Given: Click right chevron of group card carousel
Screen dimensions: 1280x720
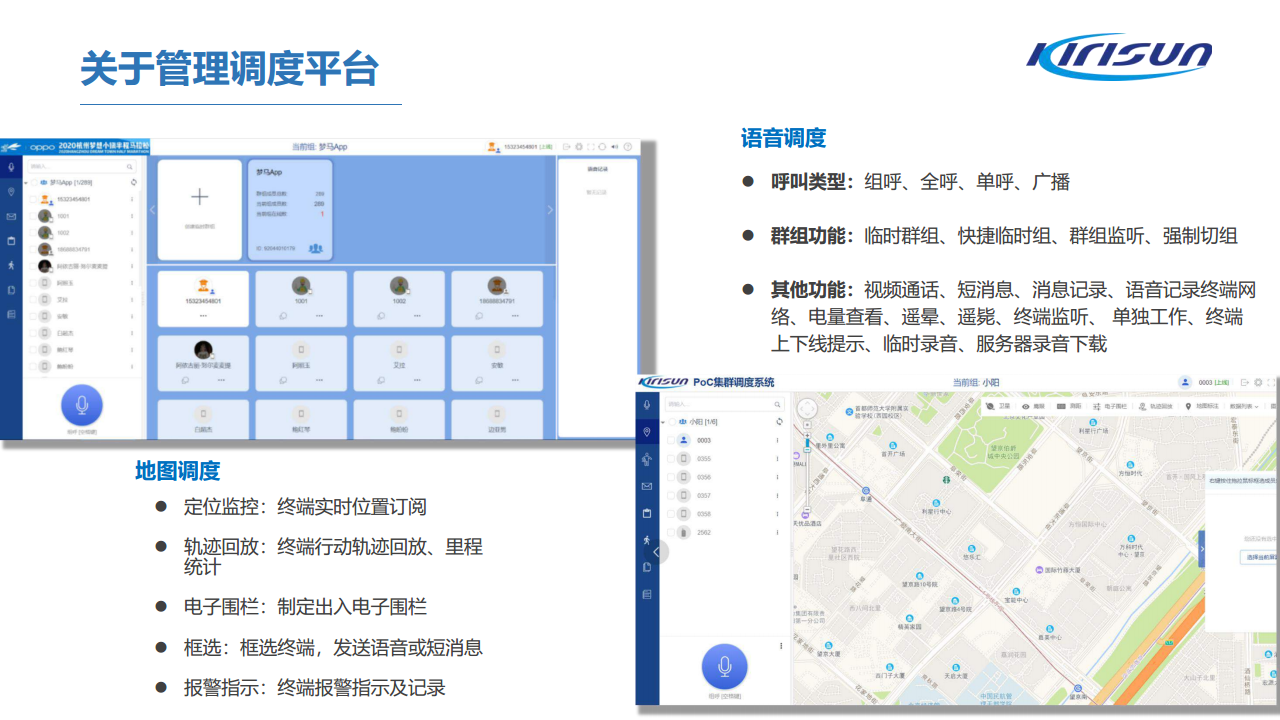Looking at the screenshot, I should pos(549,210).
